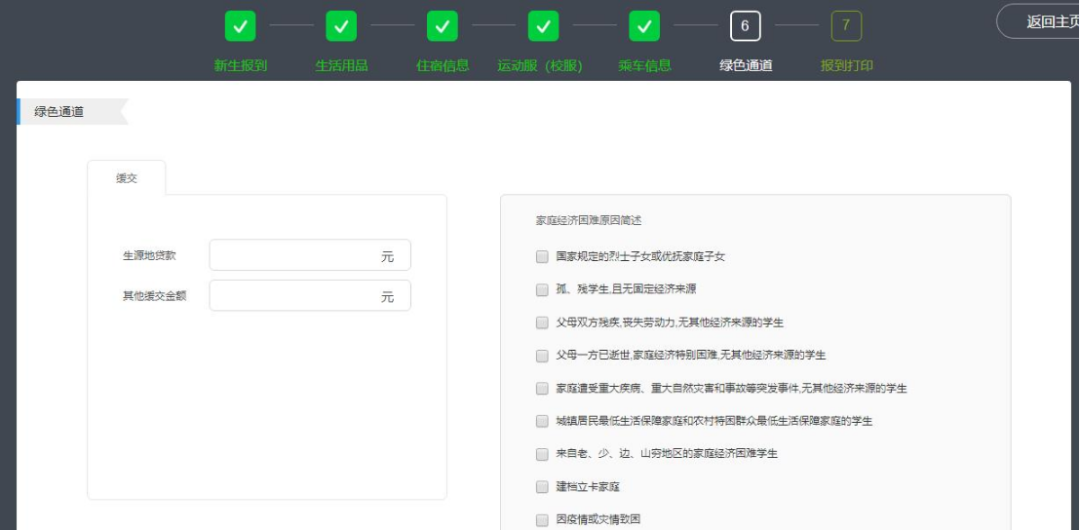1080x530 pixels.
Task: Go to step 7 报到打印 number icon
Action: click(846, 27)
